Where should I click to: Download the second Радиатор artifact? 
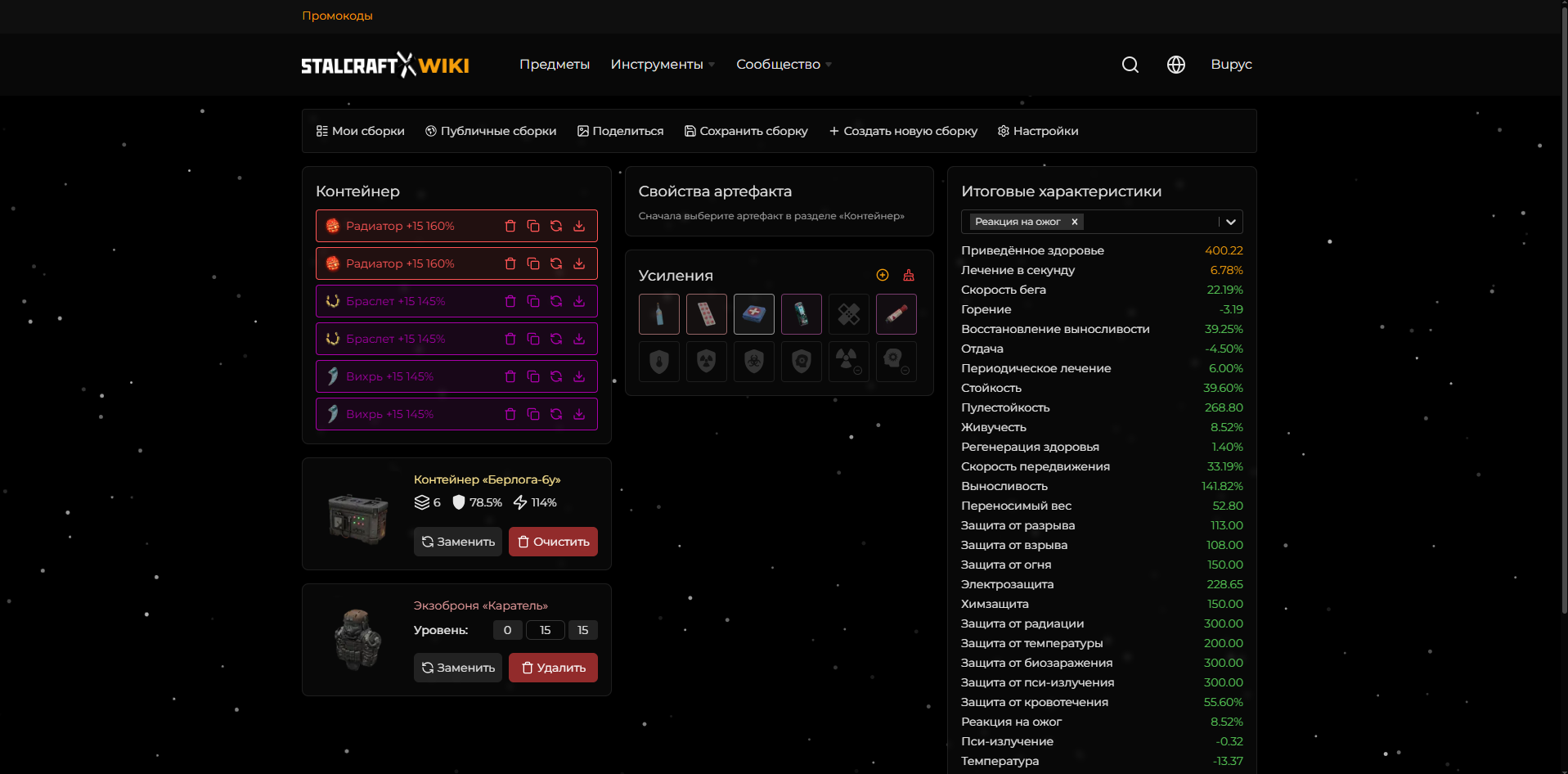pos(579,263)
